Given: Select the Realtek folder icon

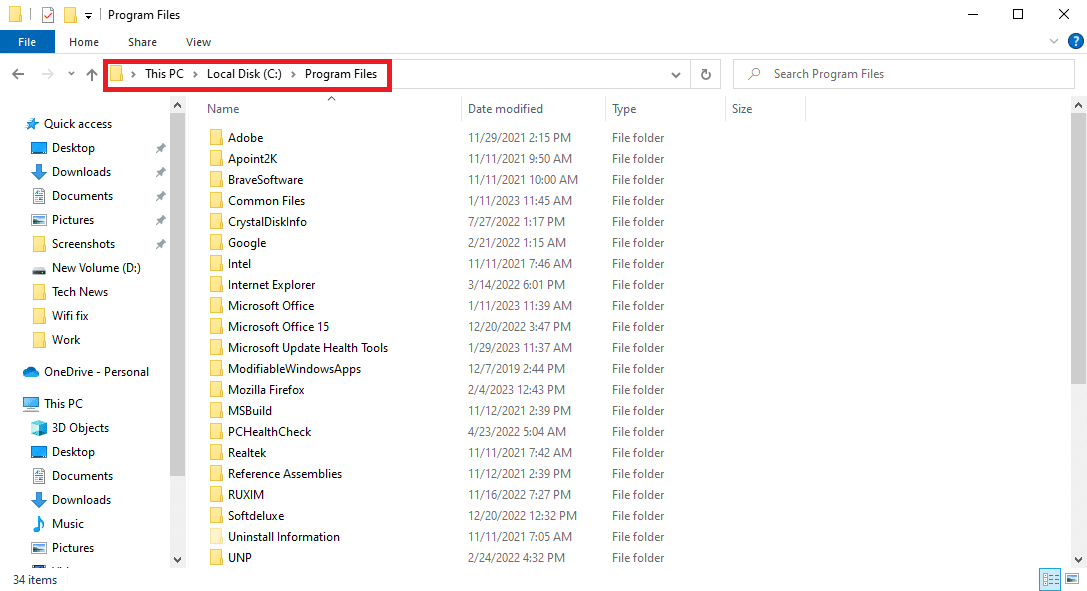Looking at the screenshot, I should tap(216, 453).
